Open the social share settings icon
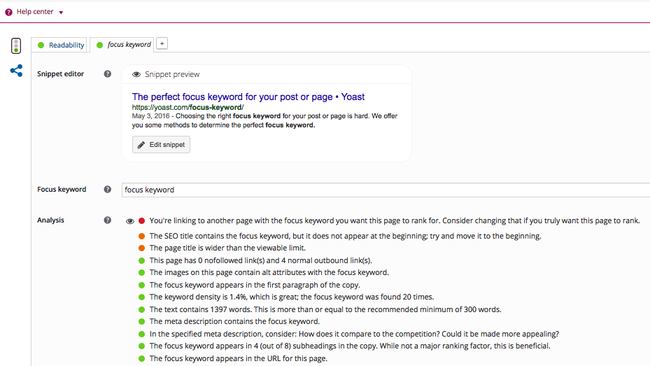 click(x=16, y=70)
